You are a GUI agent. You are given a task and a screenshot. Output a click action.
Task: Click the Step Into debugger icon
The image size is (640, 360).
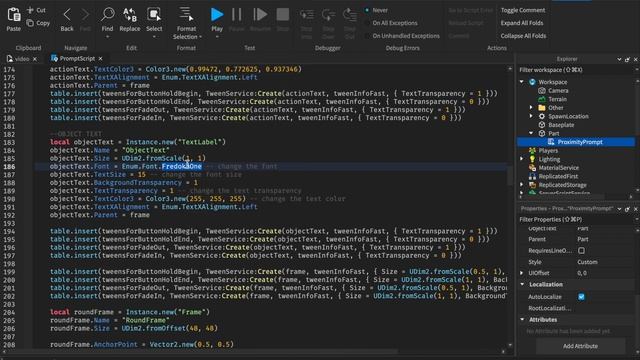coord(307,15)
